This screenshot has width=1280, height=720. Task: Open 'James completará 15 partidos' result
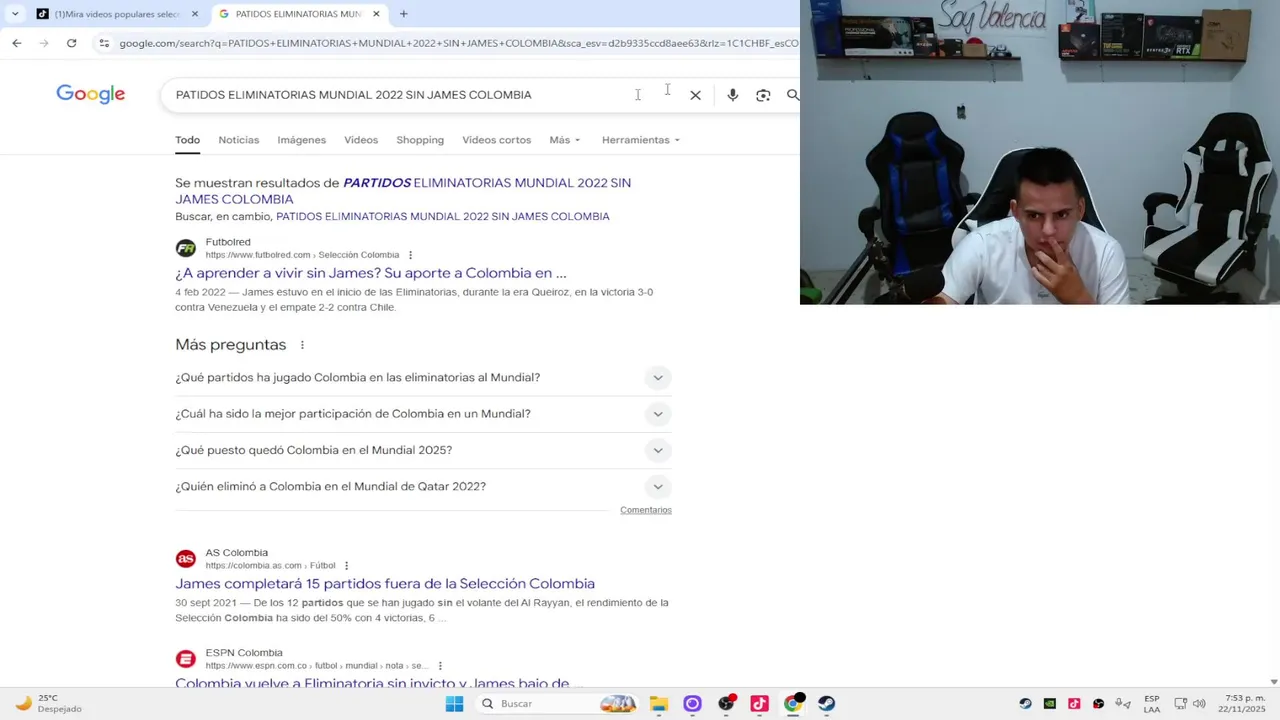click(x=385, y=584)
